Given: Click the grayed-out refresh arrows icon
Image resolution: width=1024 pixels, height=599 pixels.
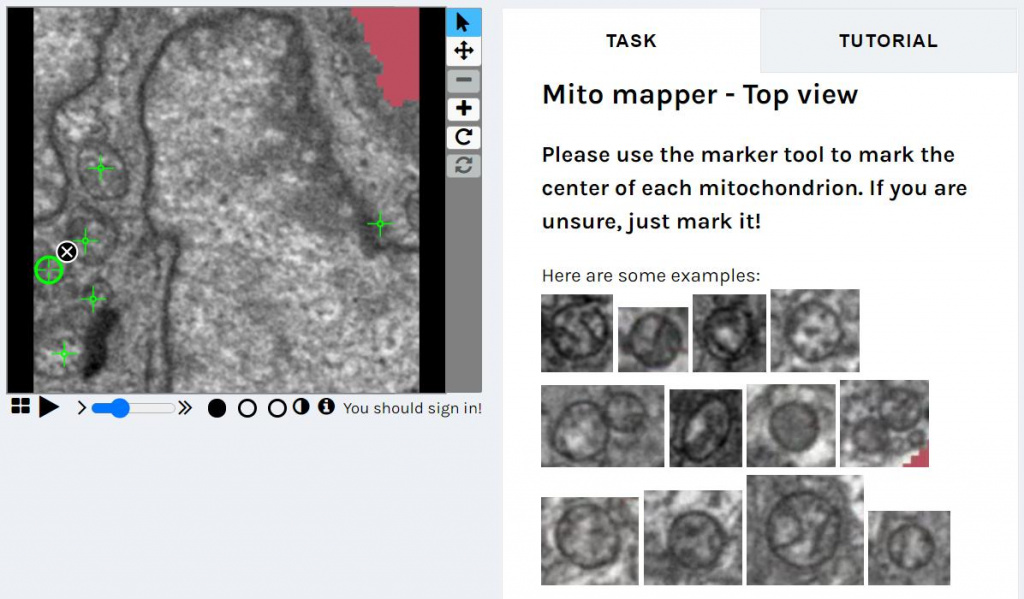Looking at the screenshot, I should click(463, 165).
